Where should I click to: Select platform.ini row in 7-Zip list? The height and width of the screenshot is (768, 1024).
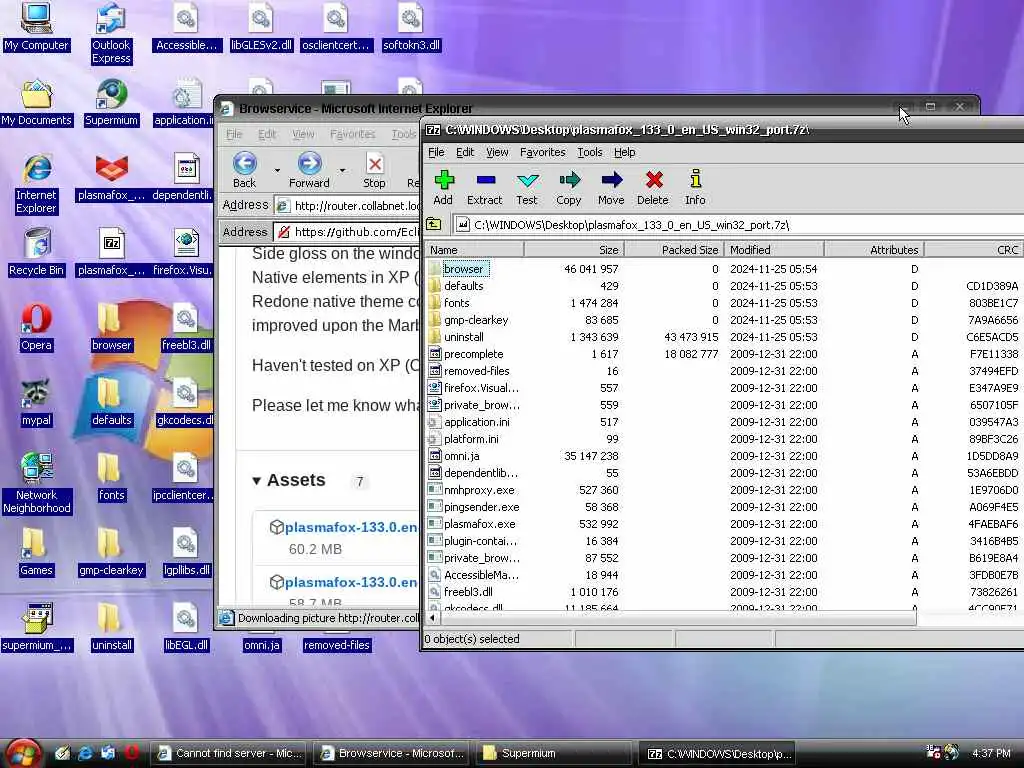(x=724, y=439)
